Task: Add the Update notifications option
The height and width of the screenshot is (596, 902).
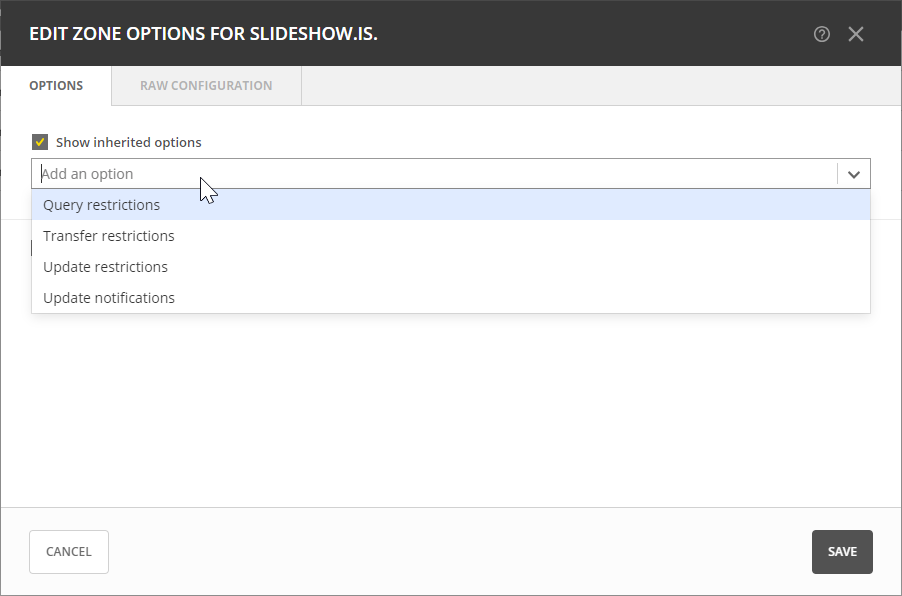Action: coord(108,298)
